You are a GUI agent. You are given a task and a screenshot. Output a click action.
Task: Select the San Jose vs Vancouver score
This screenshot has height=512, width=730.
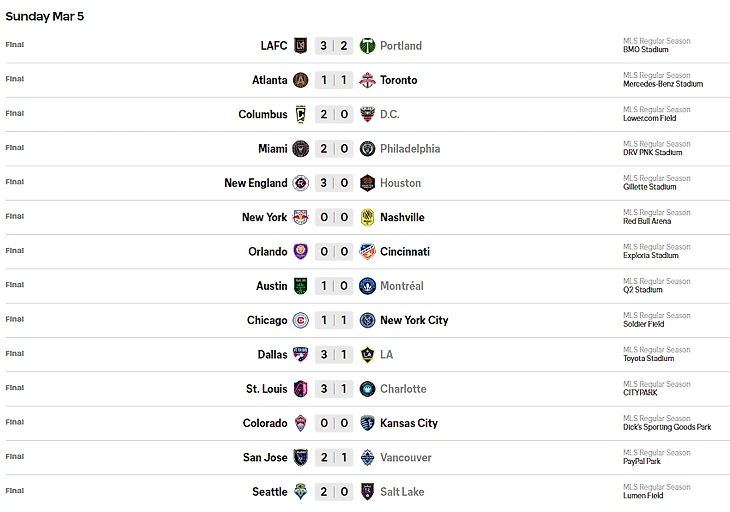pos(333,457)
